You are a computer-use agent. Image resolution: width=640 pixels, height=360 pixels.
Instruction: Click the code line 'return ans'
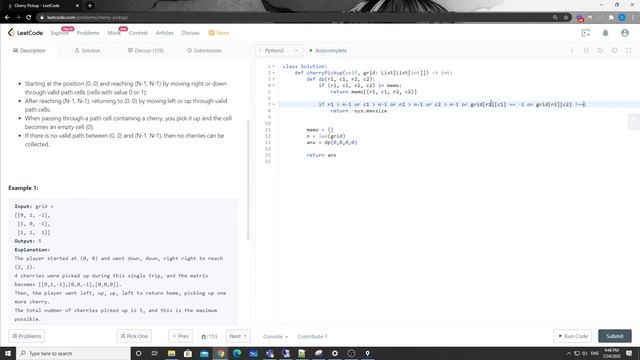pos(321,155)
